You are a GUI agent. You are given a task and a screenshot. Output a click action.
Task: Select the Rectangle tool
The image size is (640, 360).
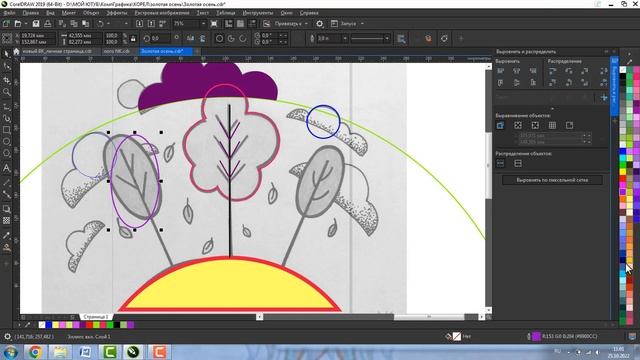pos(7,130)
